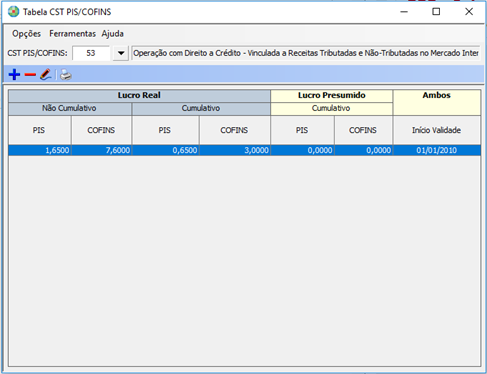Expand the CST PIS/COFINS dropdown arrow

point(121,53)
